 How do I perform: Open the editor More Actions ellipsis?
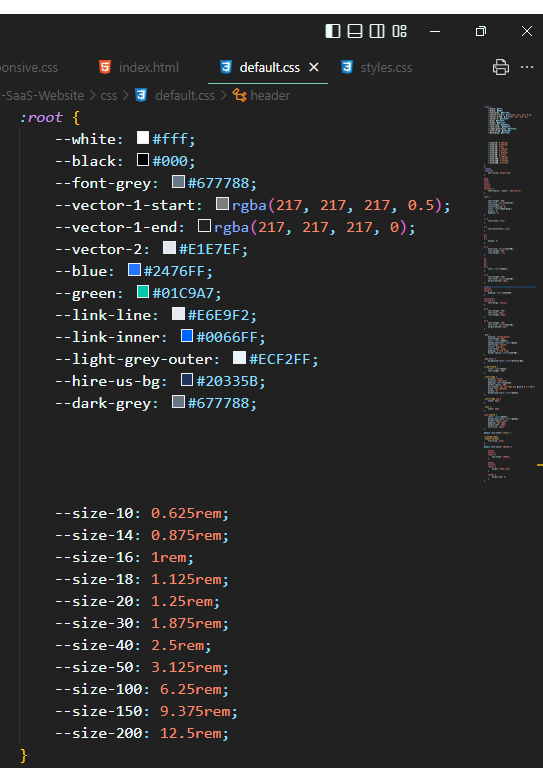(x=527, y=67)
